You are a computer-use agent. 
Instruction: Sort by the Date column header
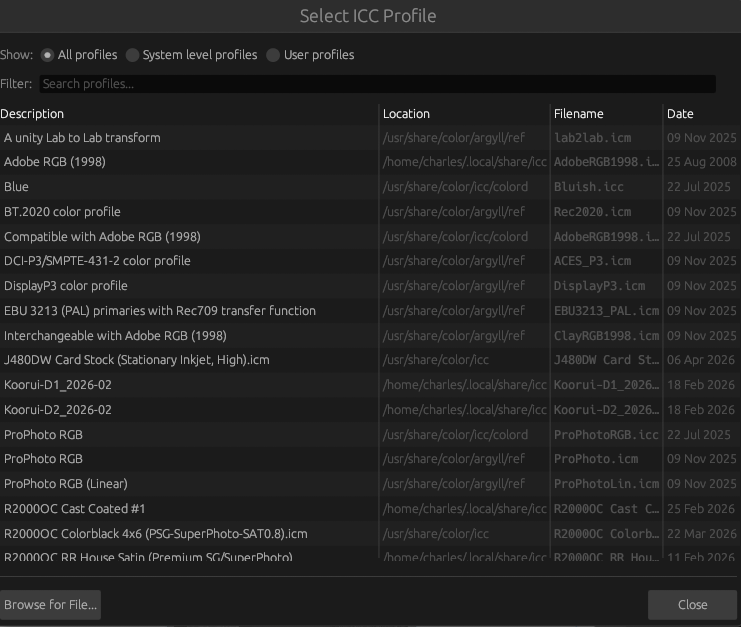pyautogui.click(x=680, y=114)
